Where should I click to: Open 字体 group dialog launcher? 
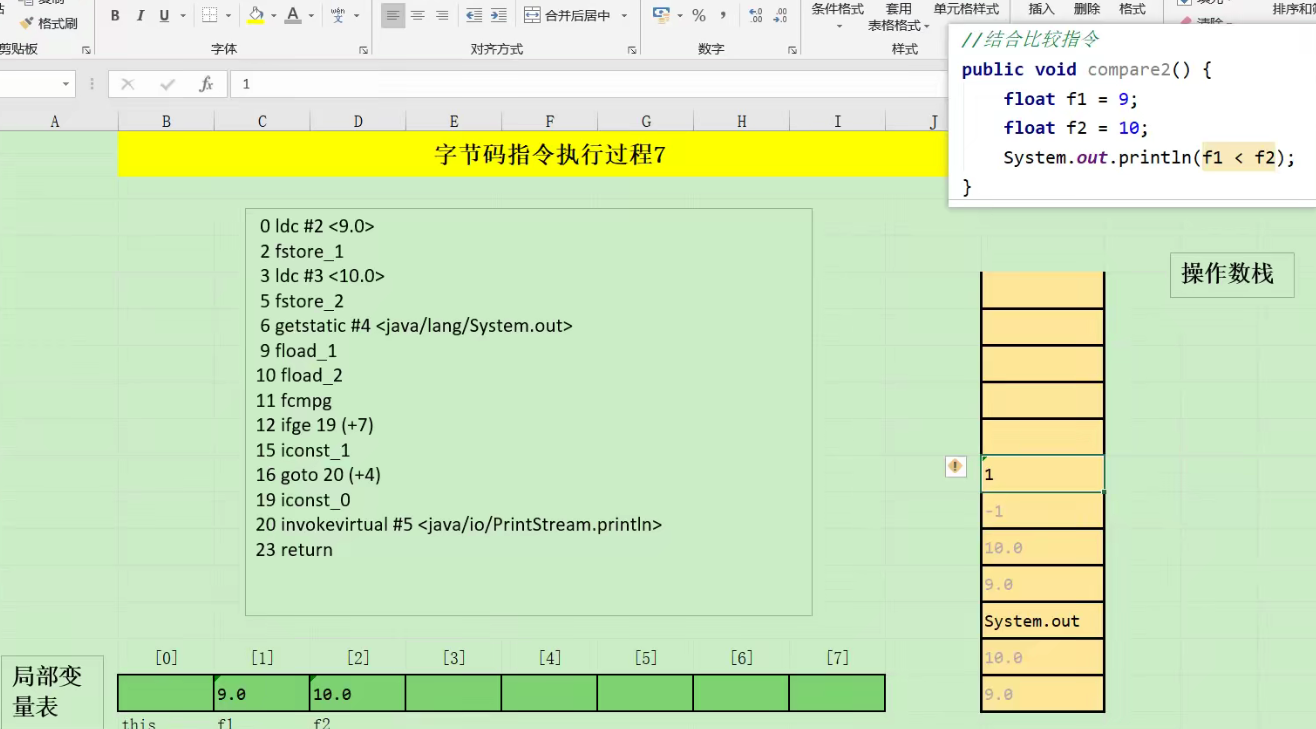pyautogui.click(x=363, y=50)
